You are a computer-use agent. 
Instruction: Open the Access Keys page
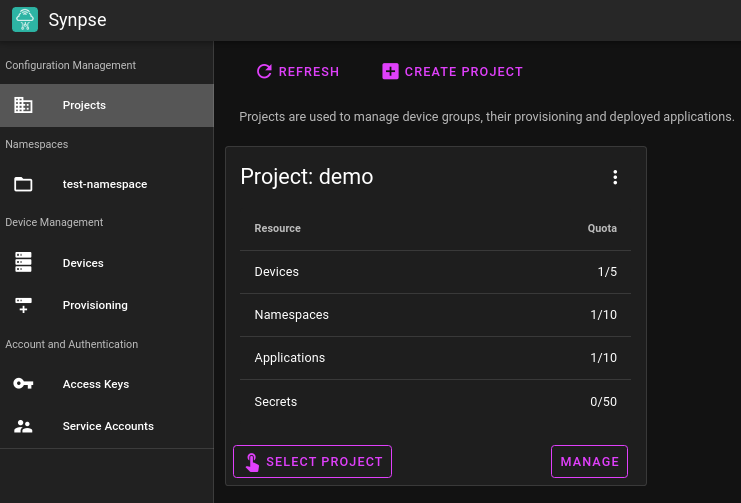pos(96,384)
